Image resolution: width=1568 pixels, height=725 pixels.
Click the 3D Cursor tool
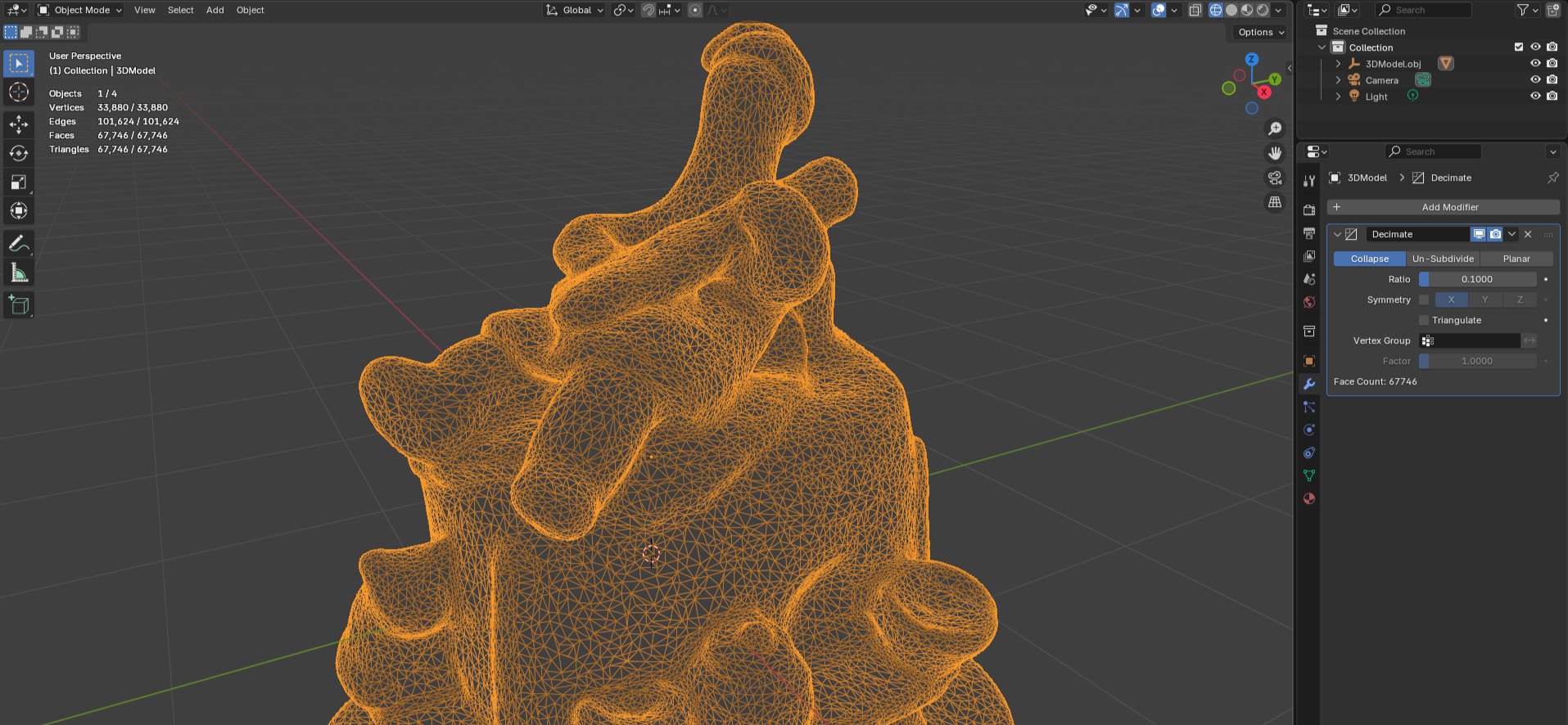tap(19, 92)
